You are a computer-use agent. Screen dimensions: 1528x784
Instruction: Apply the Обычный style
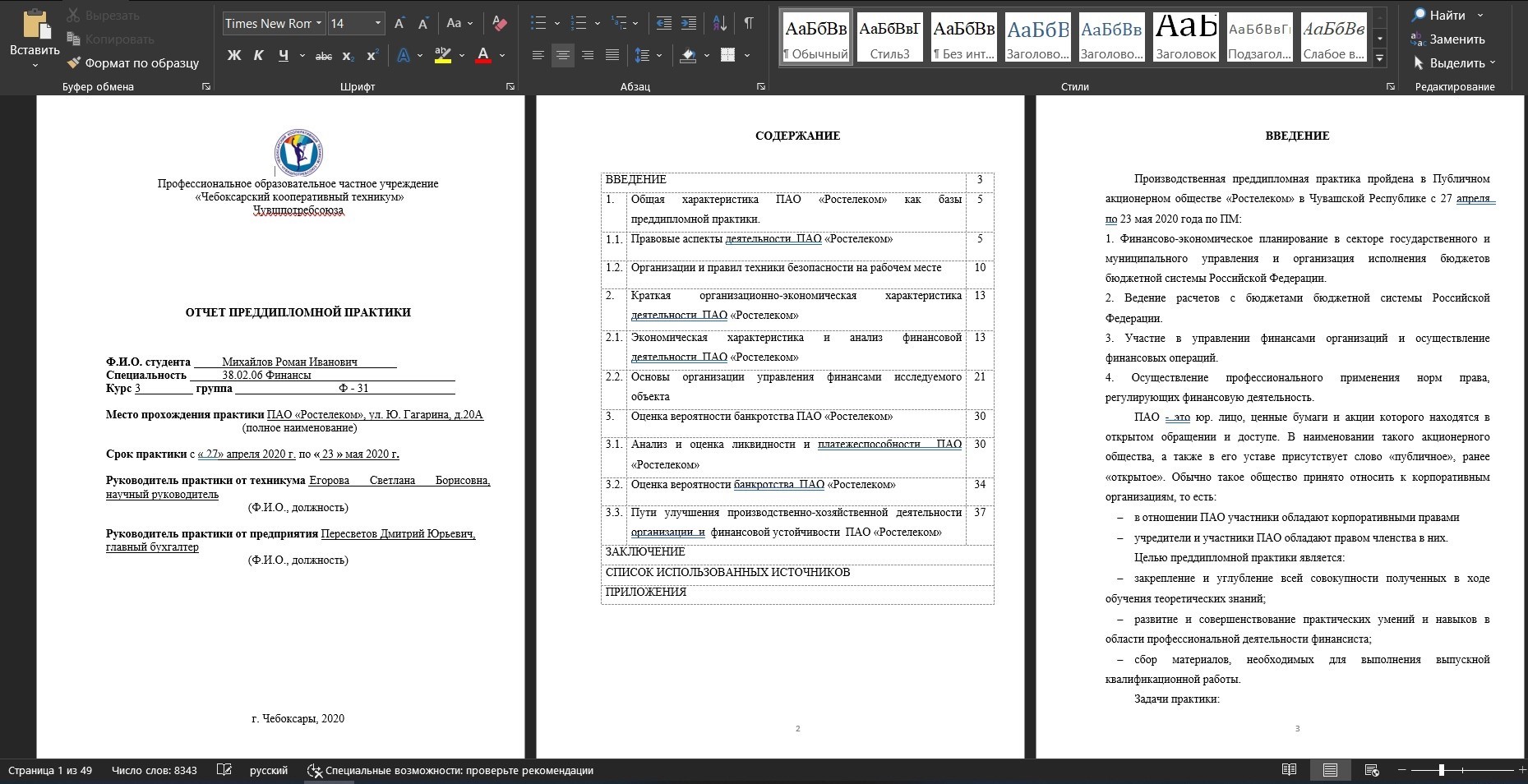point(815,37)
